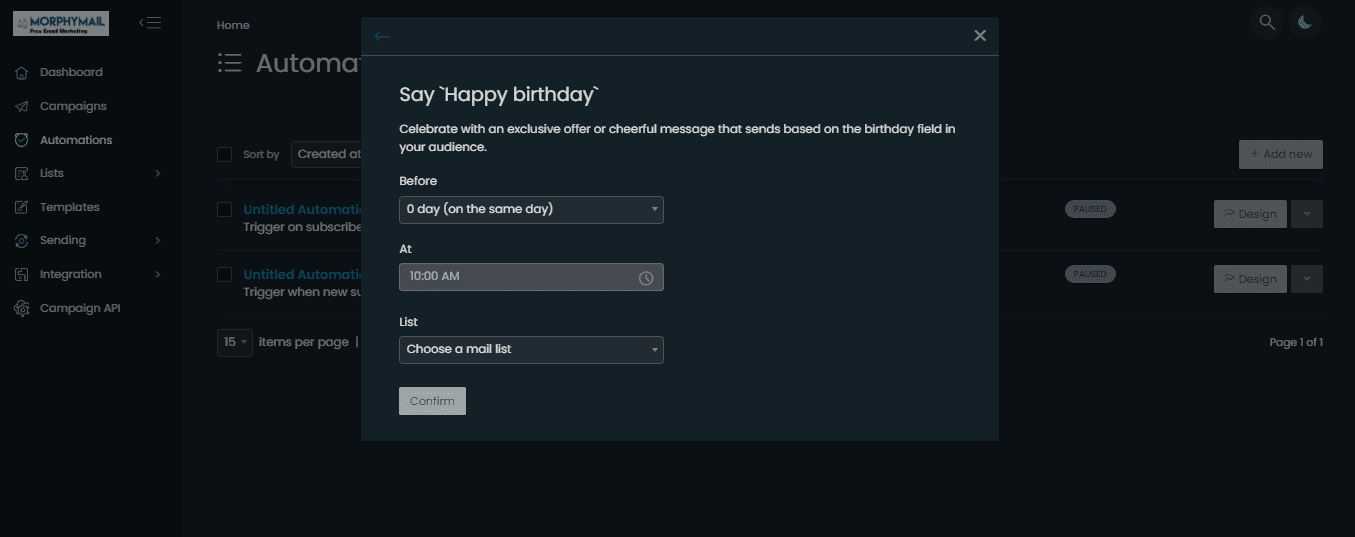Collapse the sidebar with the menu toggle icon

pos(150,22)
